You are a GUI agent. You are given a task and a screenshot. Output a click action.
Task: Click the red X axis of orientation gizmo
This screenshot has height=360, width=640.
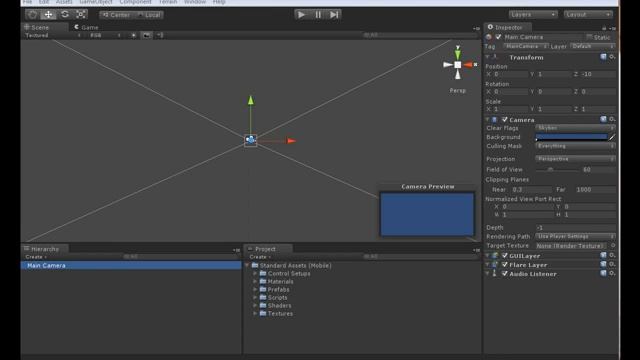[468, 64]
